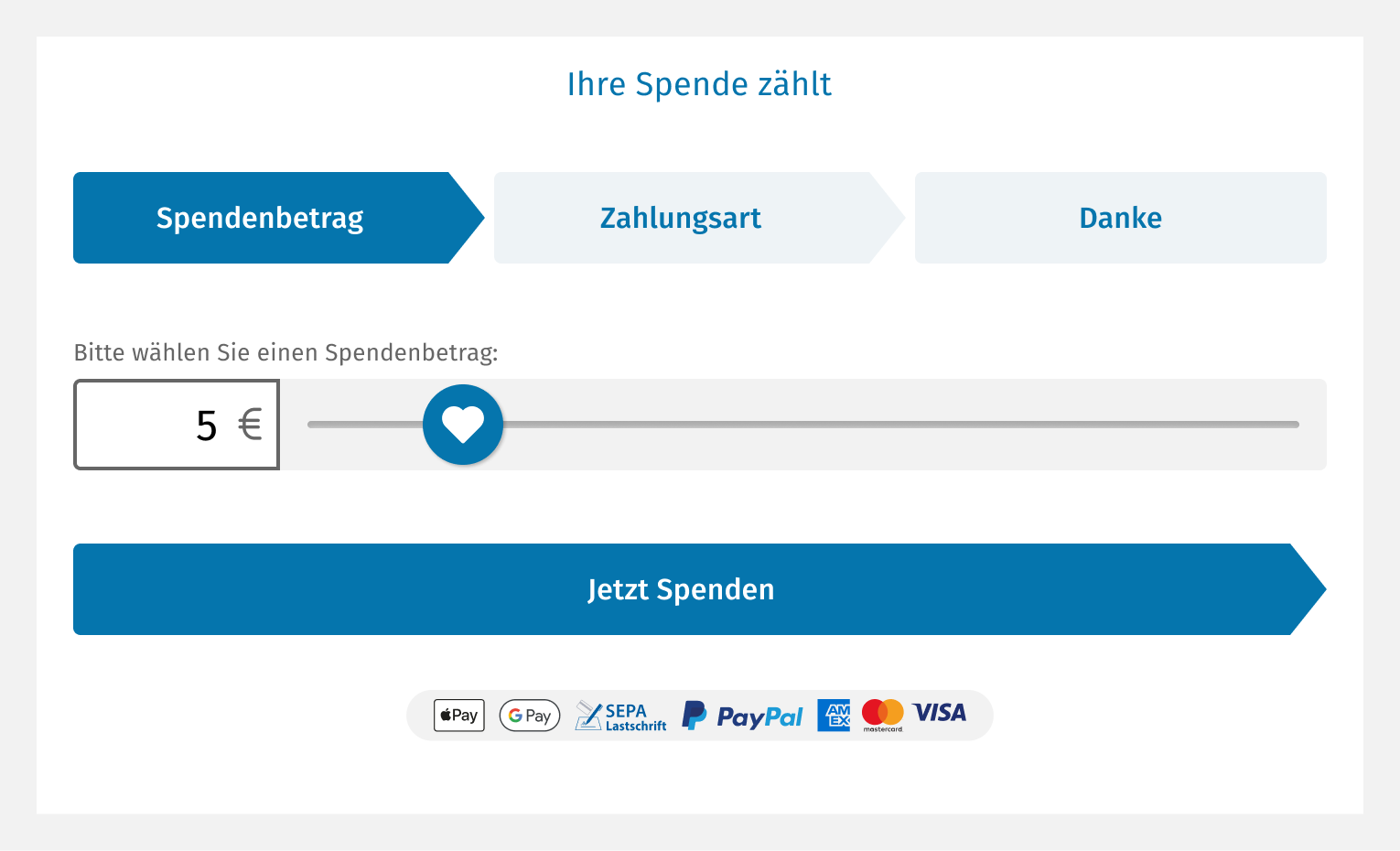Click the SEPA pen-and-paper symbol

pyautogui.click(x=587, y=716)
